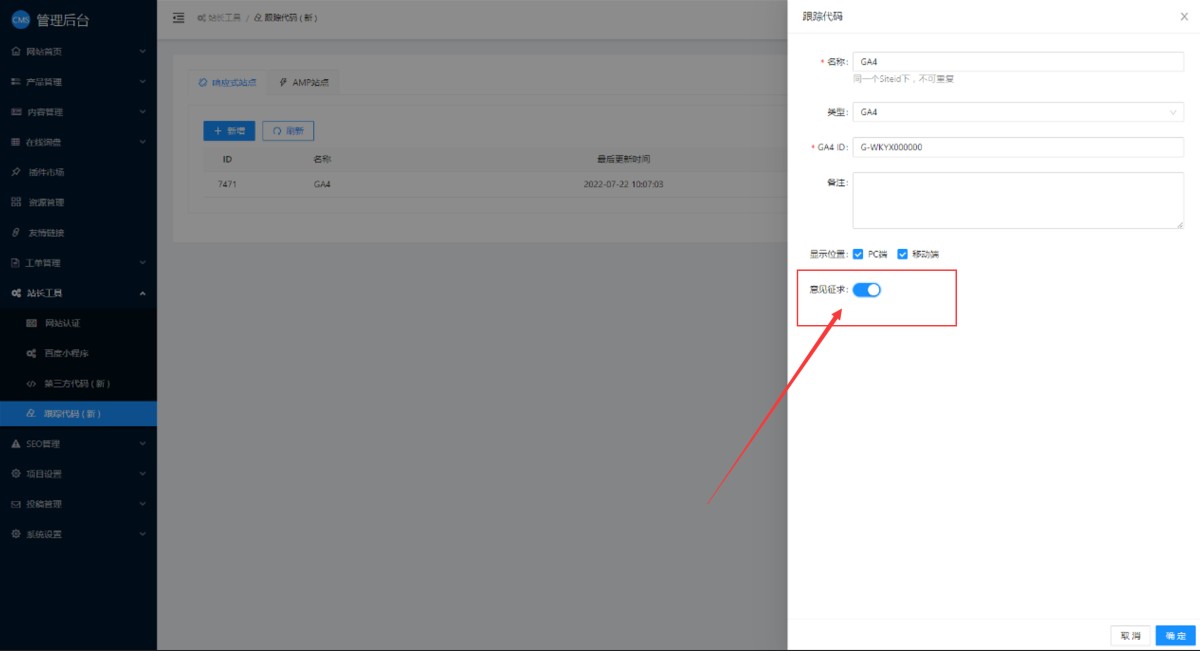The height and width of the screenshot is (651, 1200).
Task: Open the 类型 dropdown showing GA4
Action: point(1017,112)
